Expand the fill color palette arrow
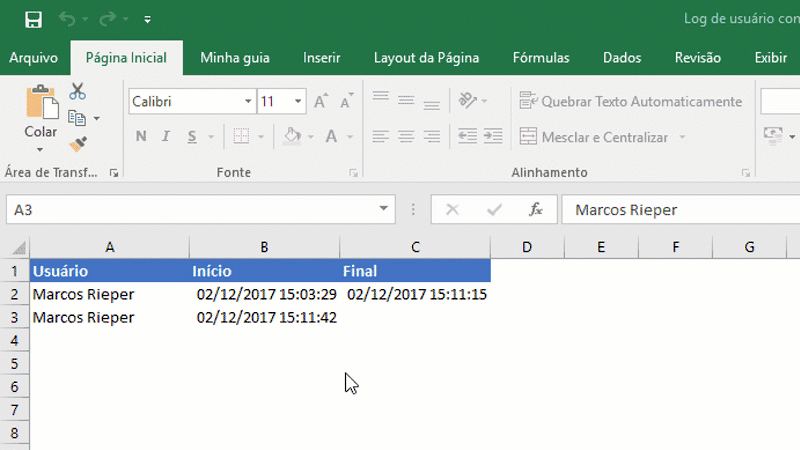Image resolution: width=800 pixels, height=450 pixels. 310,137
